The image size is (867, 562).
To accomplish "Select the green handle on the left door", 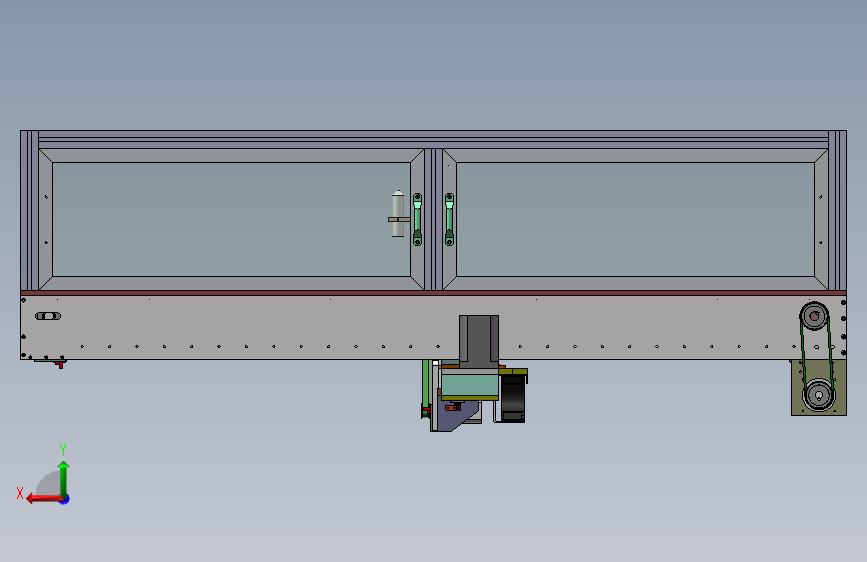I will pyautogui.click(x=417, y=219).
